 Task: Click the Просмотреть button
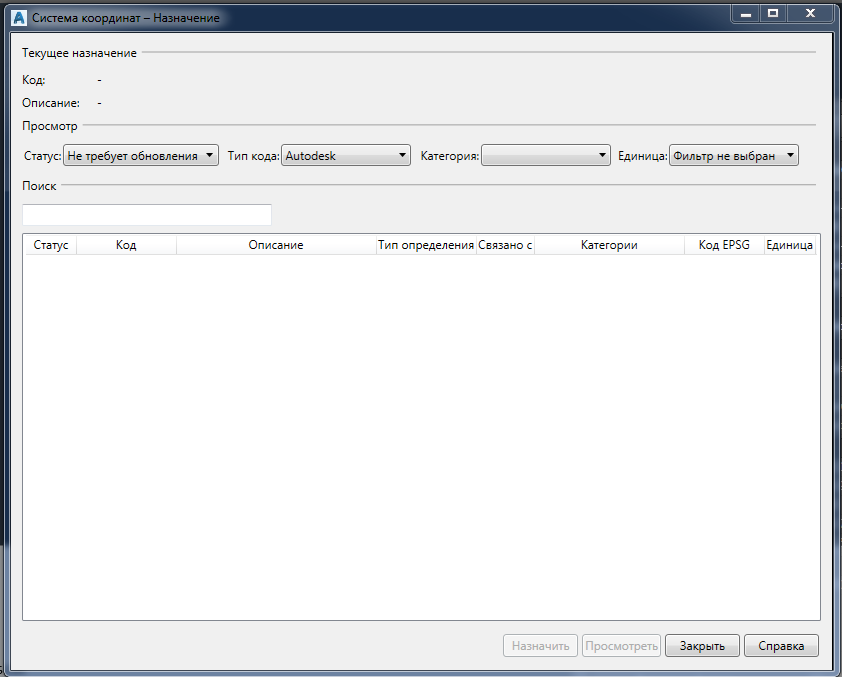621,645
